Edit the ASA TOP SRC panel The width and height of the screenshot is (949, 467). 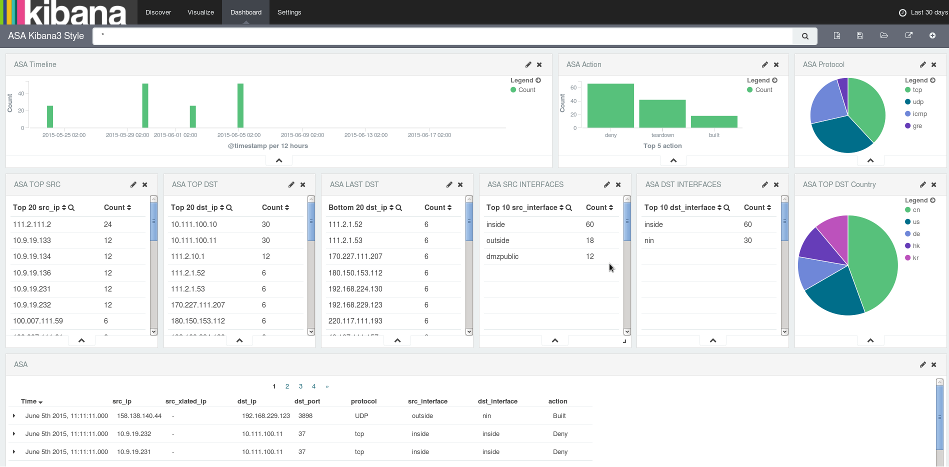[x=134, y=185]
